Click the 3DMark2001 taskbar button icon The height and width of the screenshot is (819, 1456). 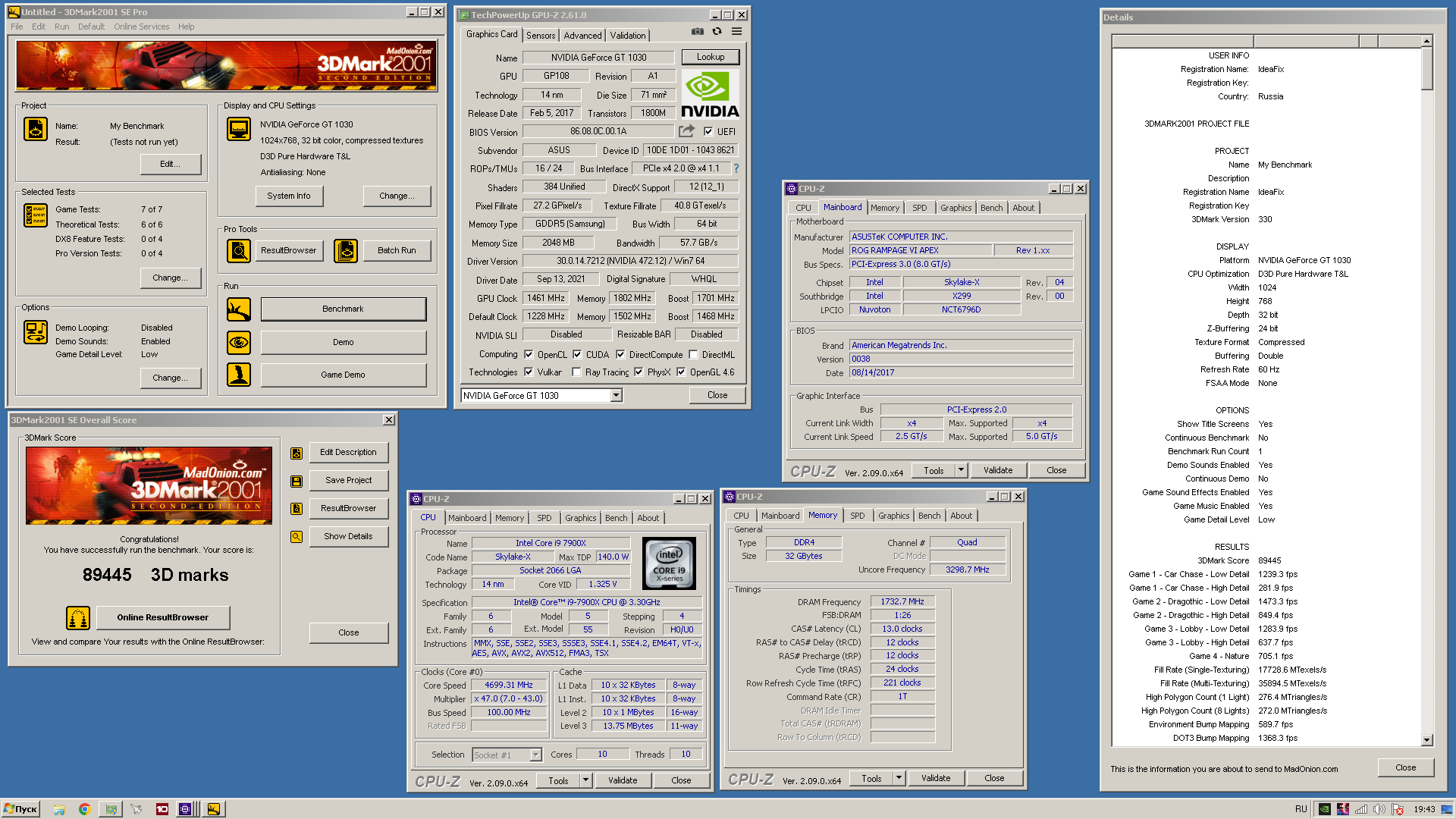(214, 809)
